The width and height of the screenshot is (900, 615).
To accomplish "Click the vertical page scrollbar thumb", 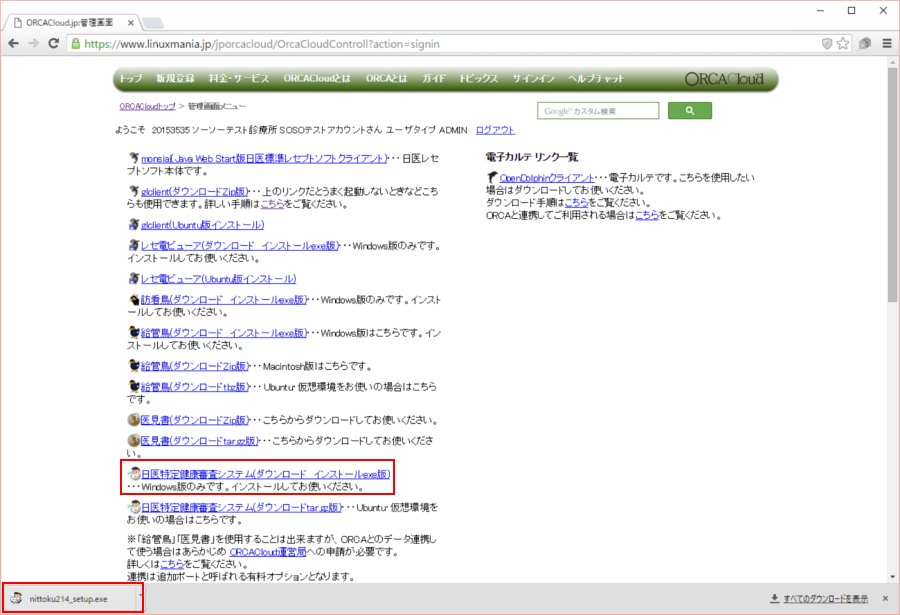I will 890,180.
